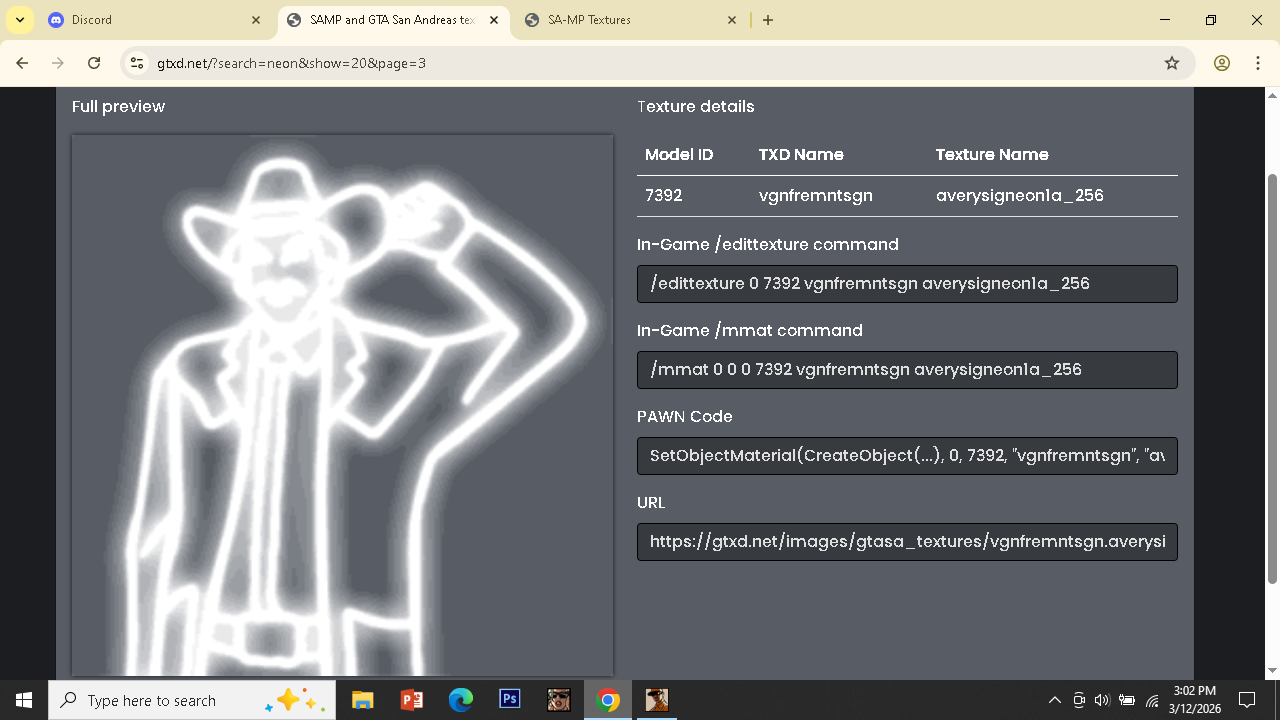Screen dimensions: 1280x720
Task: Click the page vertical scrollbar thumb
Action: 1272,378
